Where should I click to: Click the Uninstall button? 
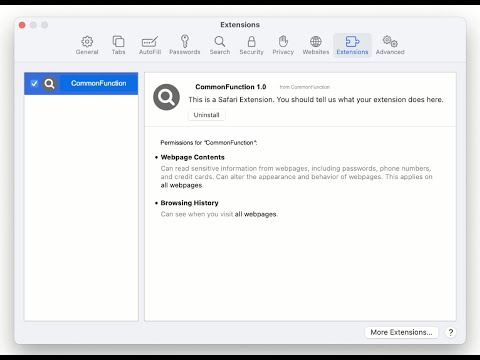click(206, 115)
